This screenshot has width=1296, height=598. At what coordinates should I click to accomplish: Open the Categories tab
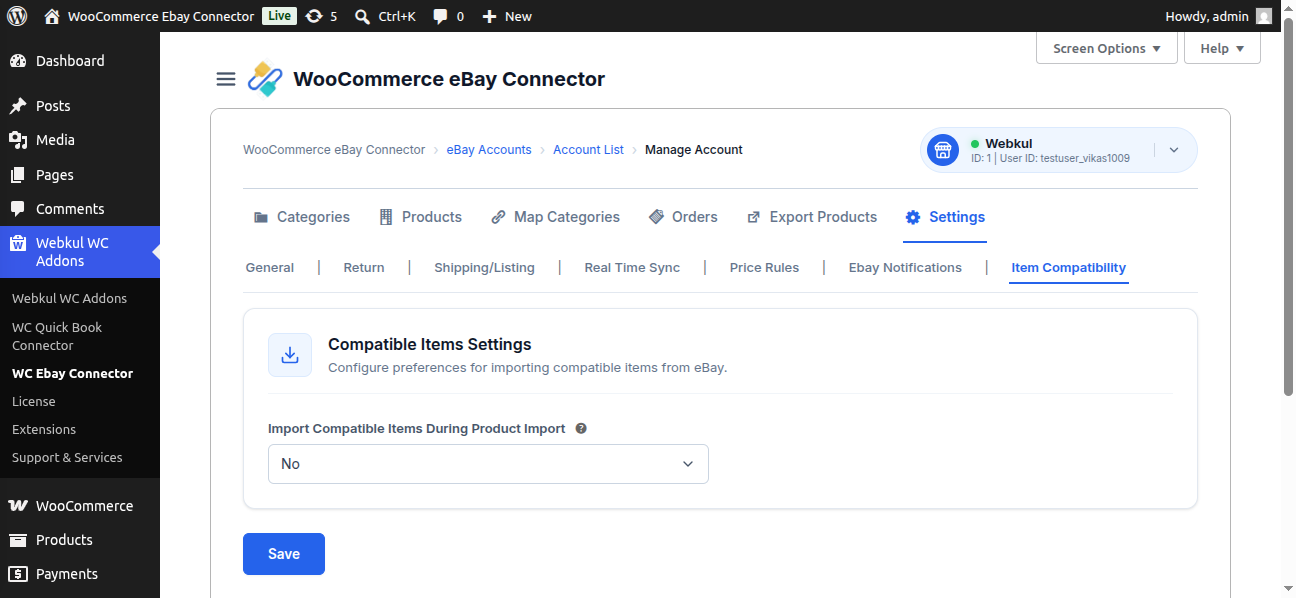click(301, 217)
